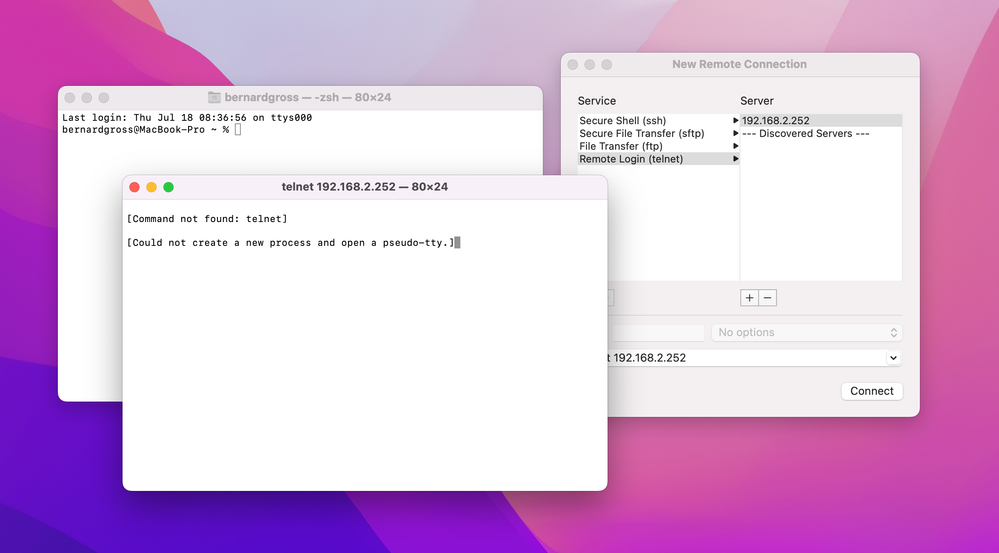Select Remote Login (telnet) service
Image resolution: width=999 pixels, height=553 pixels.
pyautogui.click(x=631, y=159)
